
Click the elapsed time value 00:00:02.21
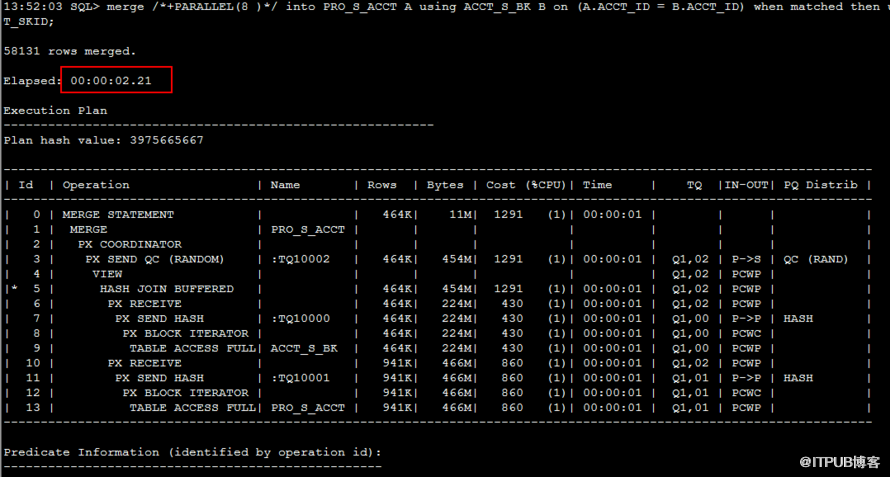[111, 81]
